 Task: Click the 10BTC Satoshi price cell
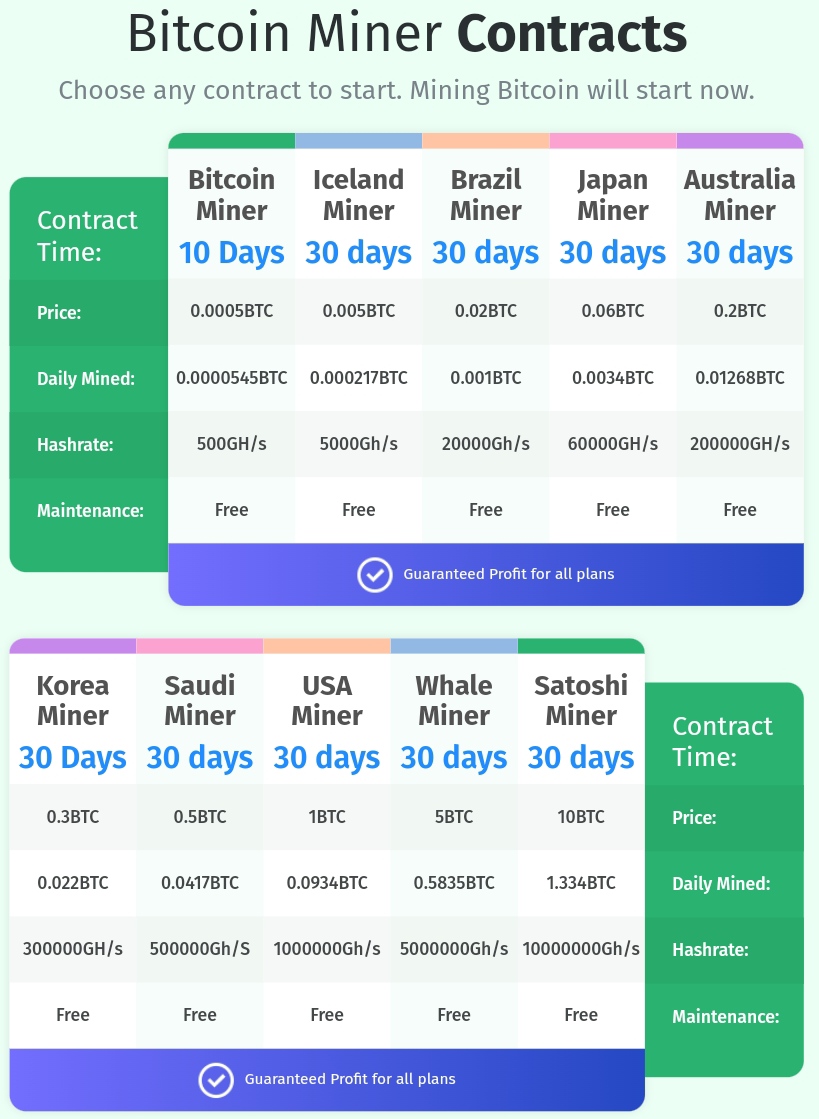pos(581,817)
